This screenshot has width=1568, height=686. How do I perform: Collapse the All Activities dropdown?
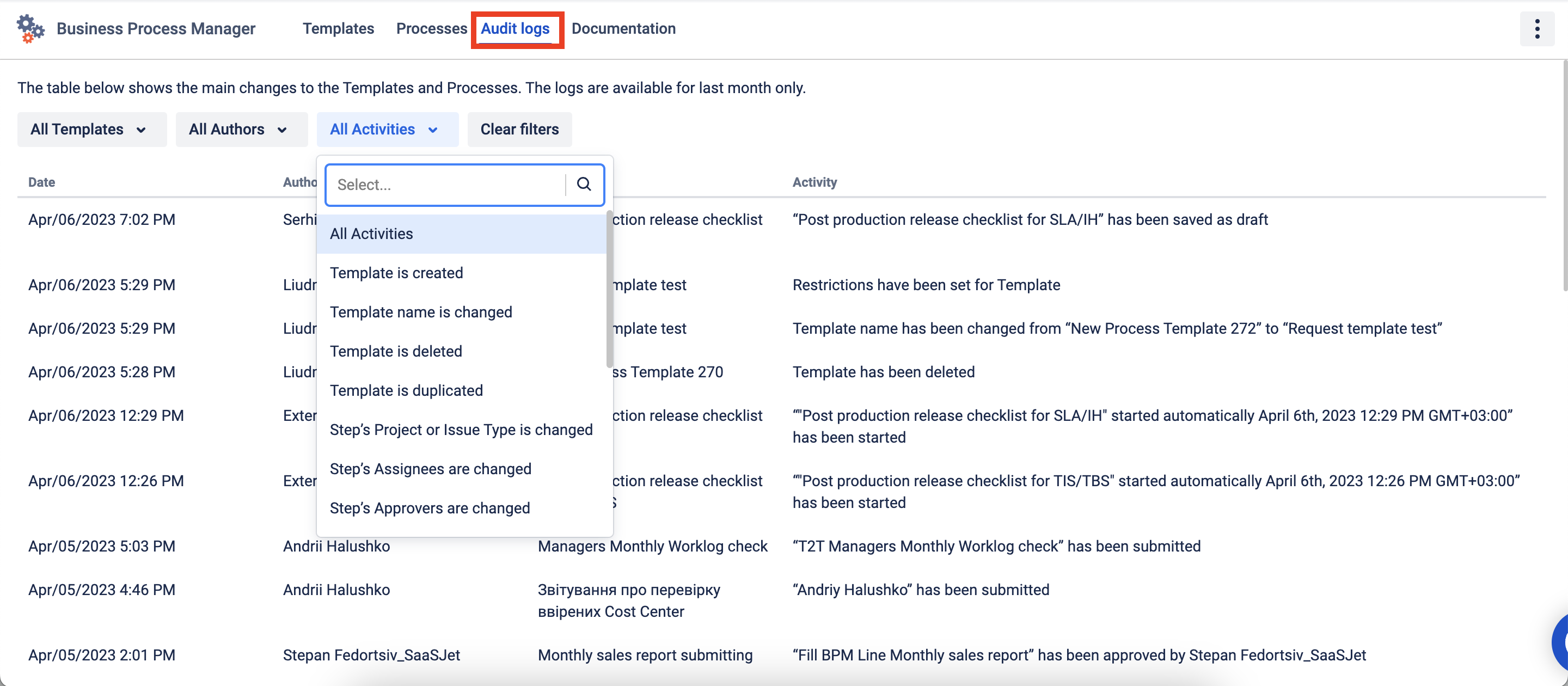click(387, 130)
